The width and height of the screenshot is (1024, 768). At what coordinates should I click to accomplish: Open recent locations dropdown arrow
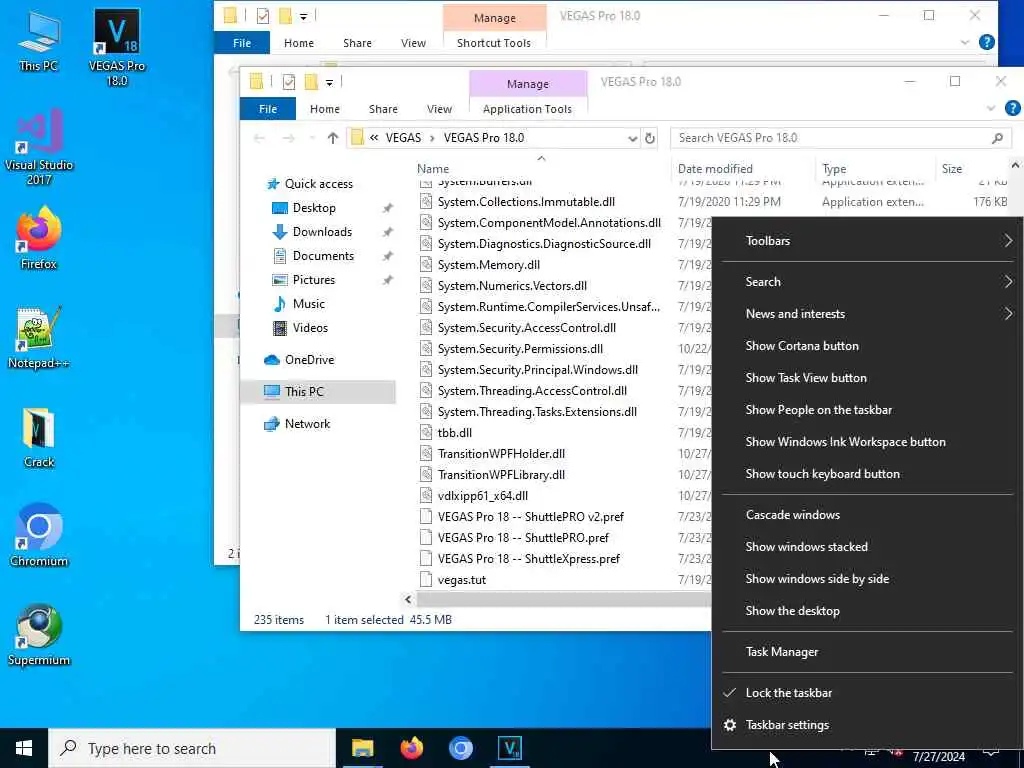pos(312,138)
